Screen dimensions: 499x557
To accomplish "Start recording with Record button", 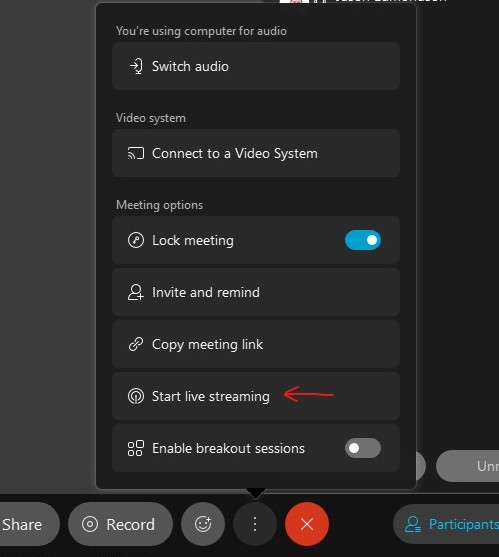I will [120, 524].
